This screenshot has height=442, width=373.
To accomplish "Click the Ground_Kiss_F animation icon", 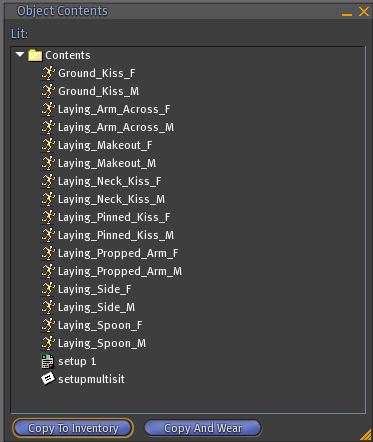I will click(48, 73).
